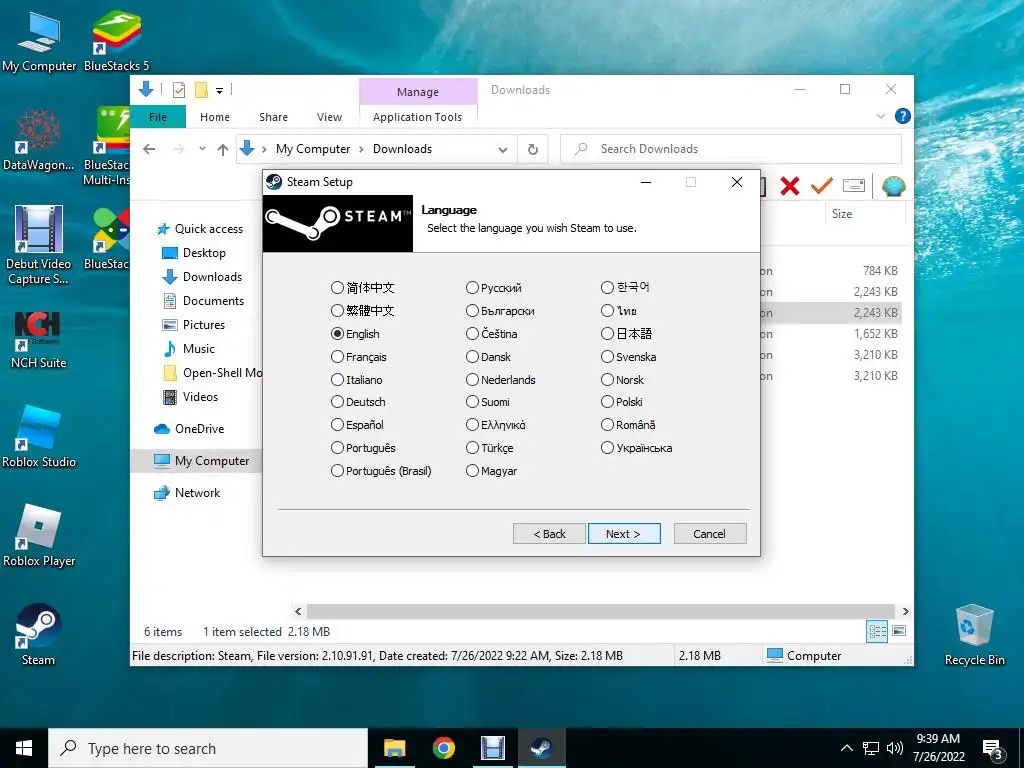Open the View ribbon tab
This screenshot has width=1024, height=768.
coord(329,117)
